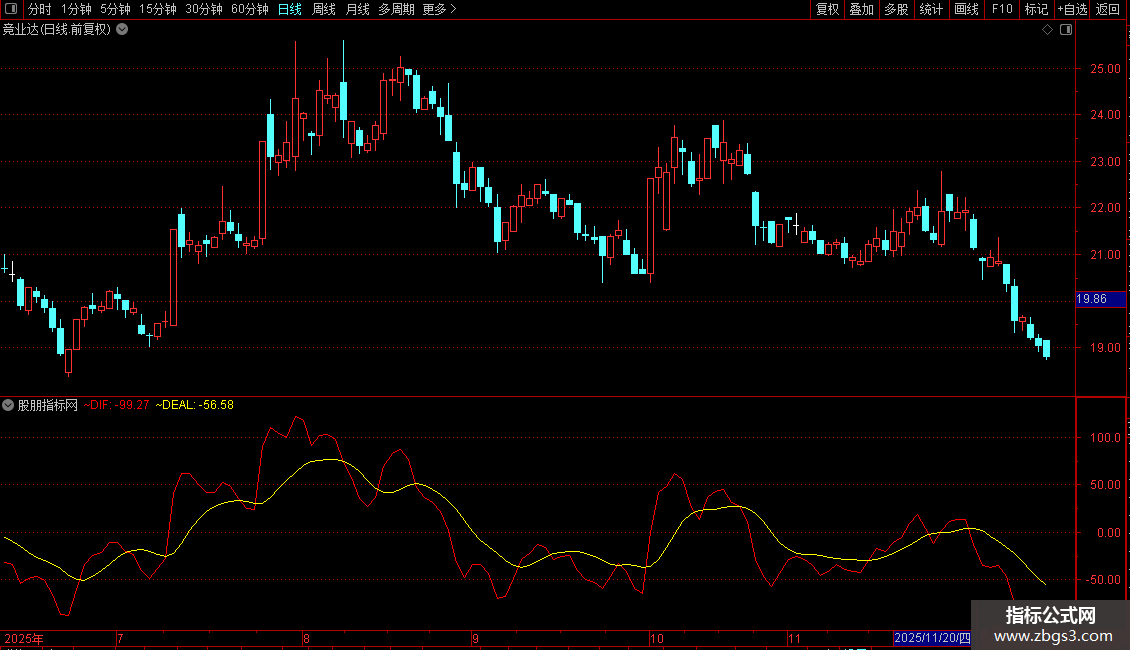Viewport: 1130px width, 650px height.
Task: Click the 竞业达(日线.前复权) chart title
Action: pos(57,30)
